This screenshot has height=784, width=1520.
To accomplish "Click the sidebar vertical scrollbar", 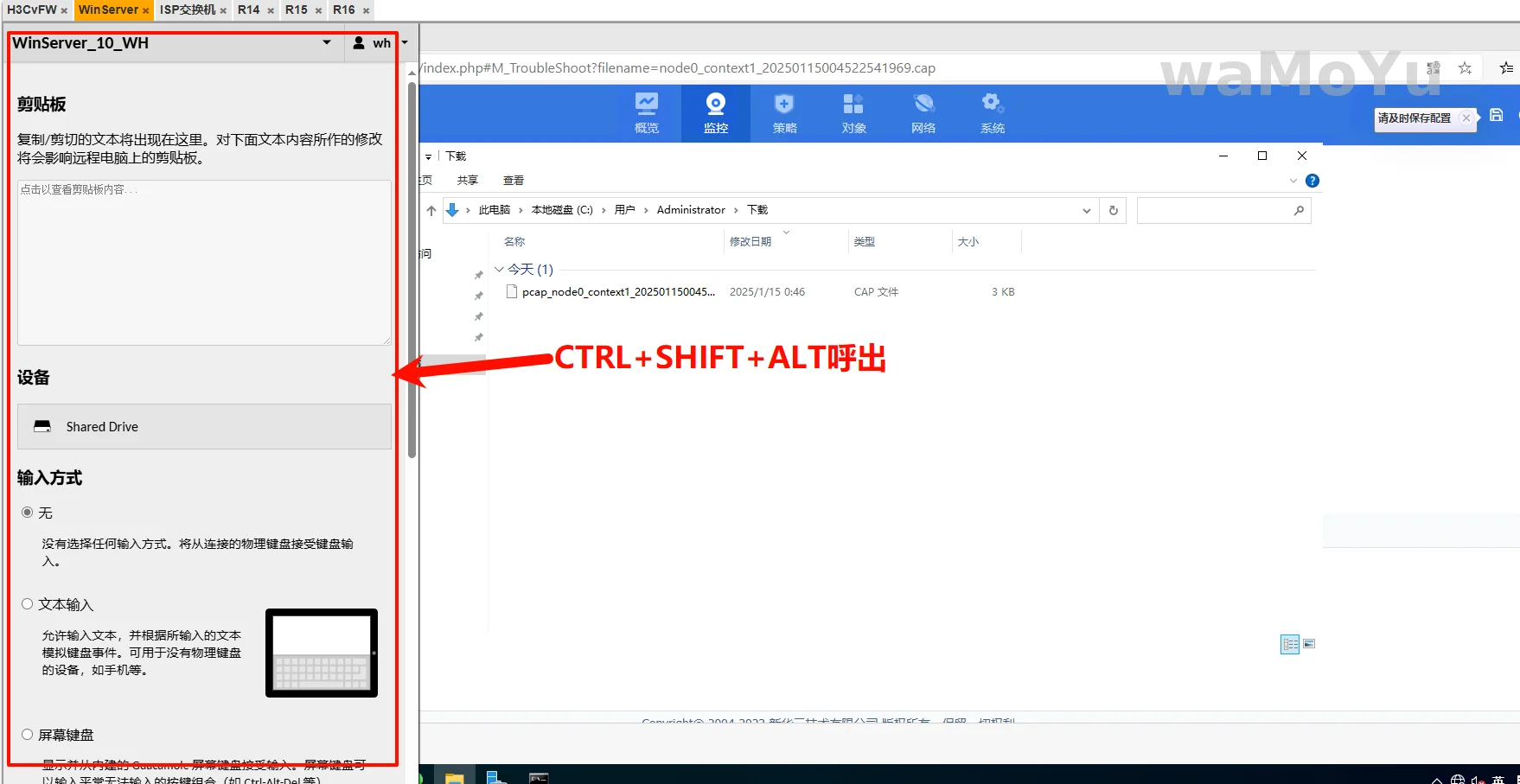I will pyautogui.click(x=412, y=259).
